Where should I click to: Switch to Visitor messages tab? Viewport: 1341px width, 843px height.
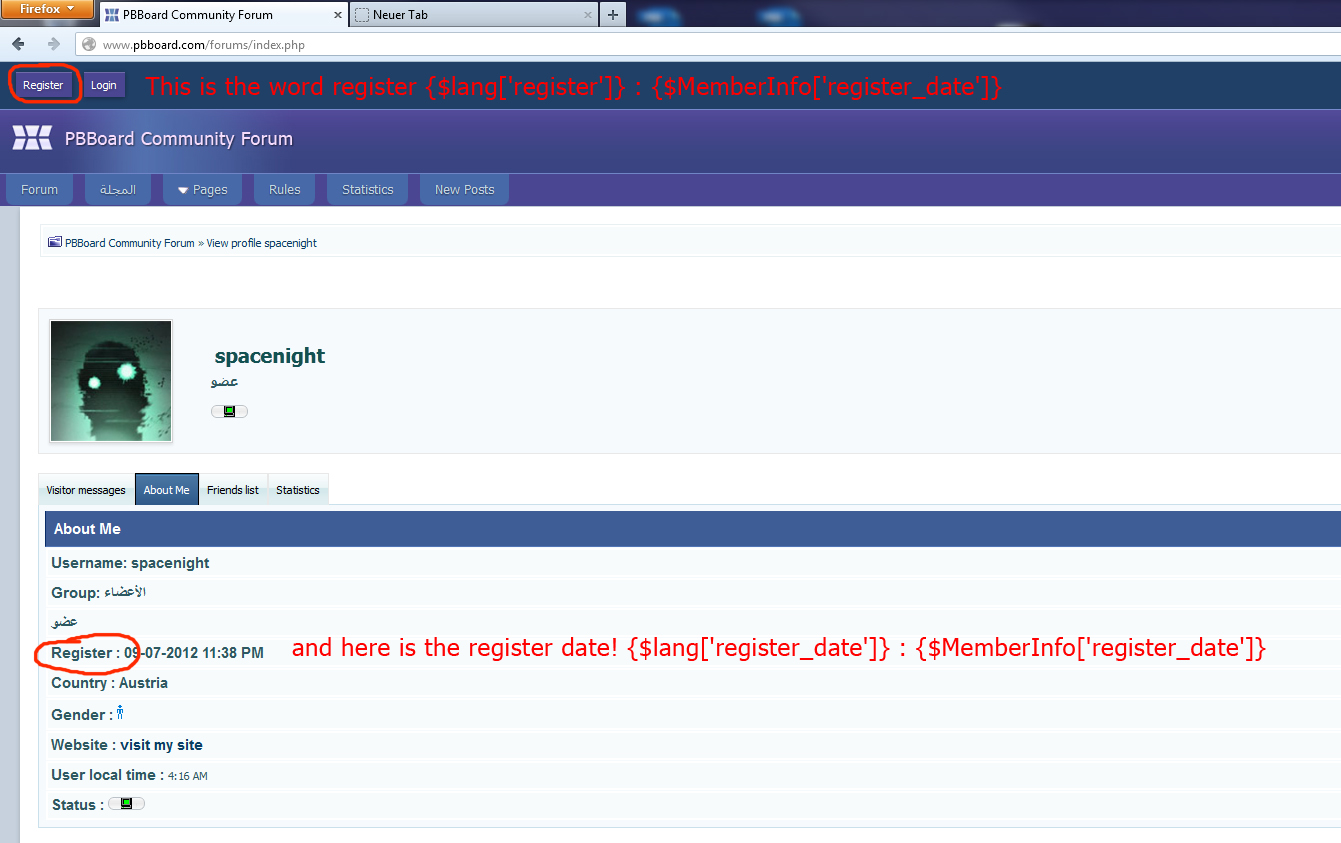pos(86,490)
